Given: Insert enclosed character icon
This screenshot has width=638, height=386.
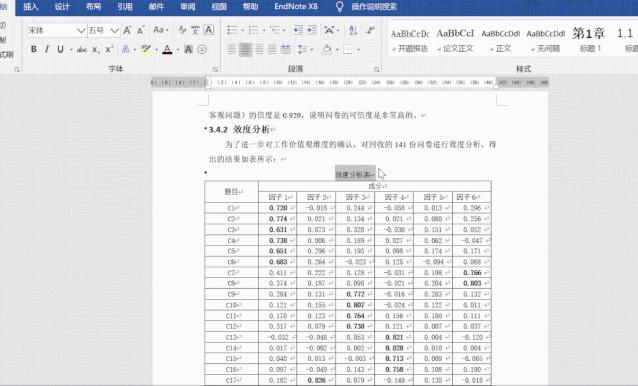Looking at the screenshot, I should (202, 50).
